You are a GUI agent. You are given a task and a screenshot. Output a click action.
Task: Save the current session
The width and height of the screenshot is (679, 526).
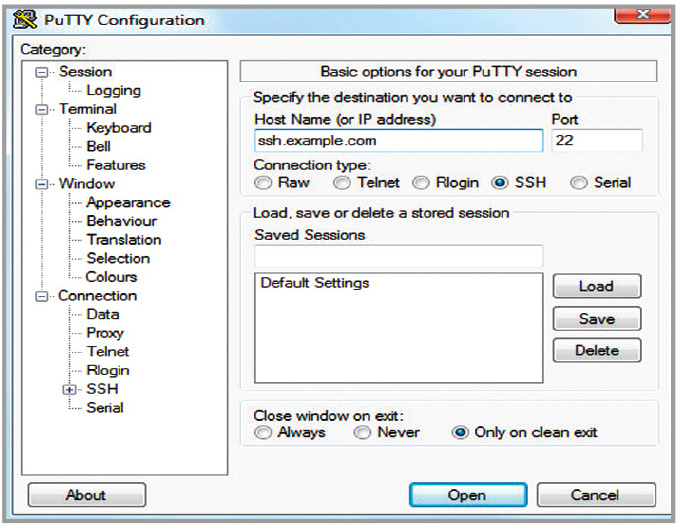coord(597,319)
